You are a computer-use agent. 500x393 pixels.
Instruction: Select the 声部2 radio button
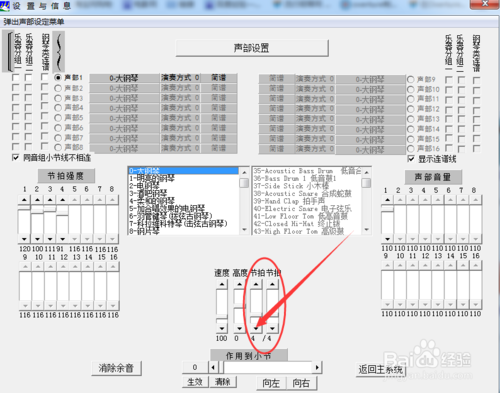58,88
